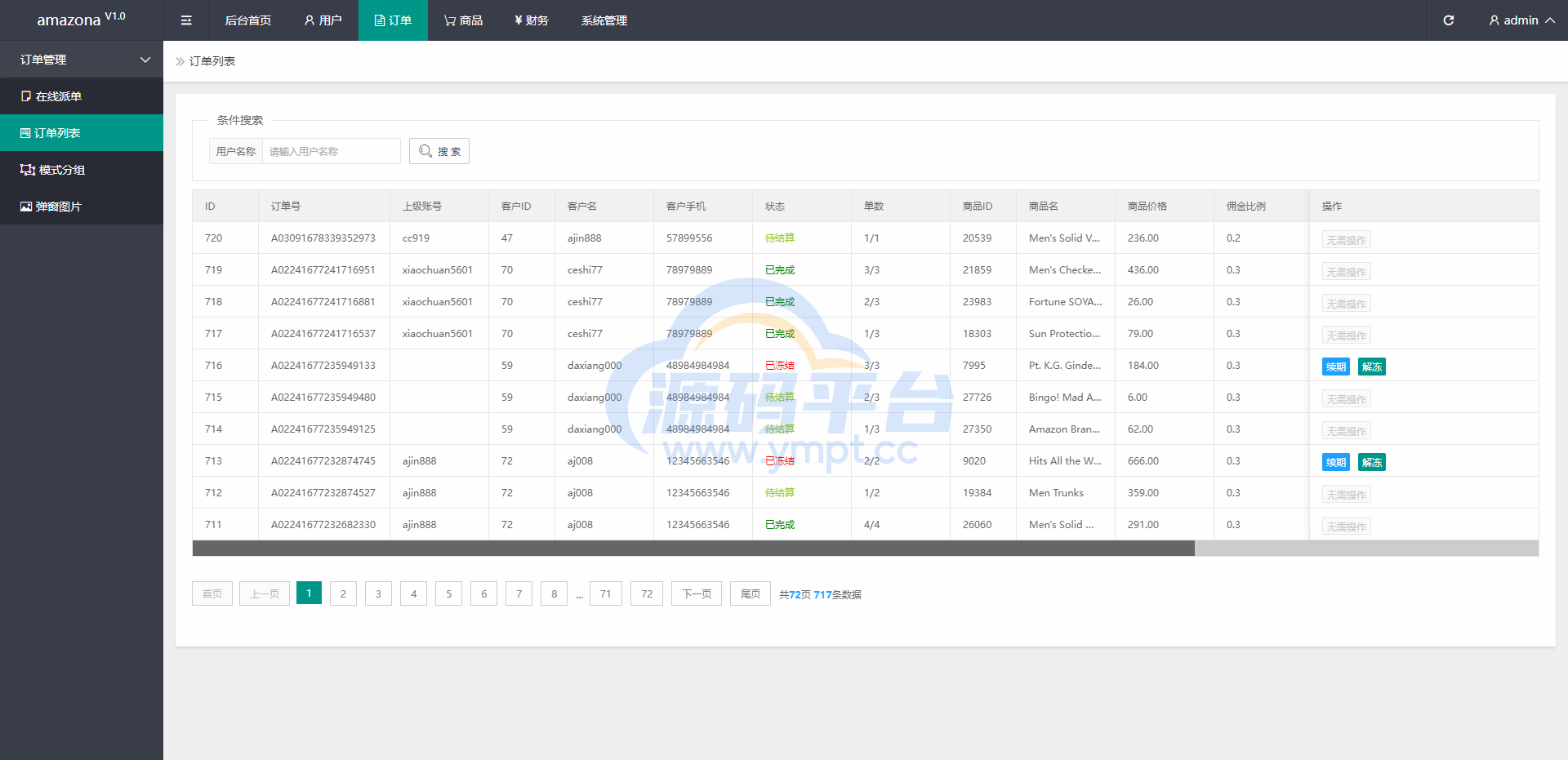The height and width of the screenshot is (760, 1568).
Task: Toggle the sidebar collapse hamburger icon
Action: [x=186, y=20]
